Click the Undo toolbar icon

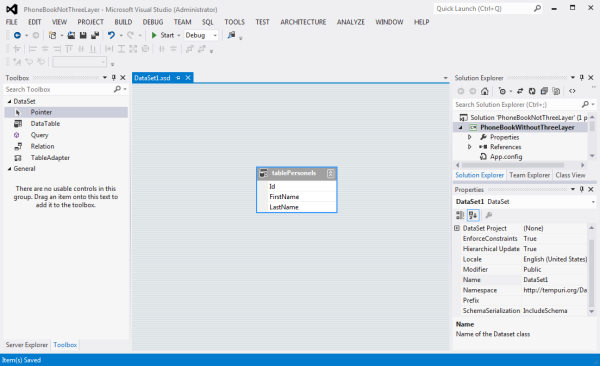[x=111, y=35]
